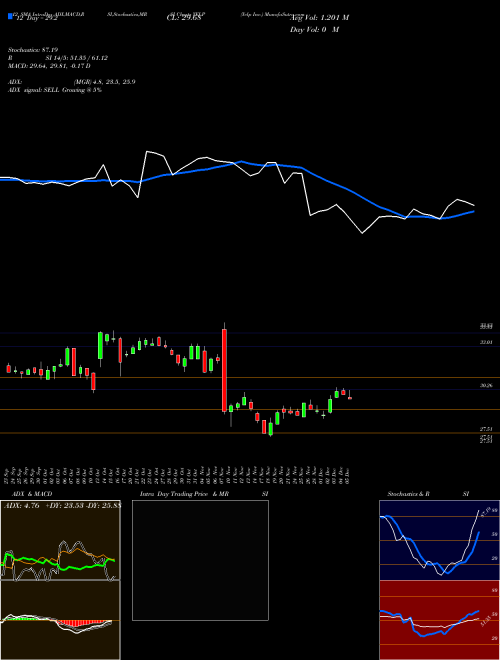The image size is (500, 660).
Task: Click the empty intraday trading price chart box
Action: pos(200,560)
